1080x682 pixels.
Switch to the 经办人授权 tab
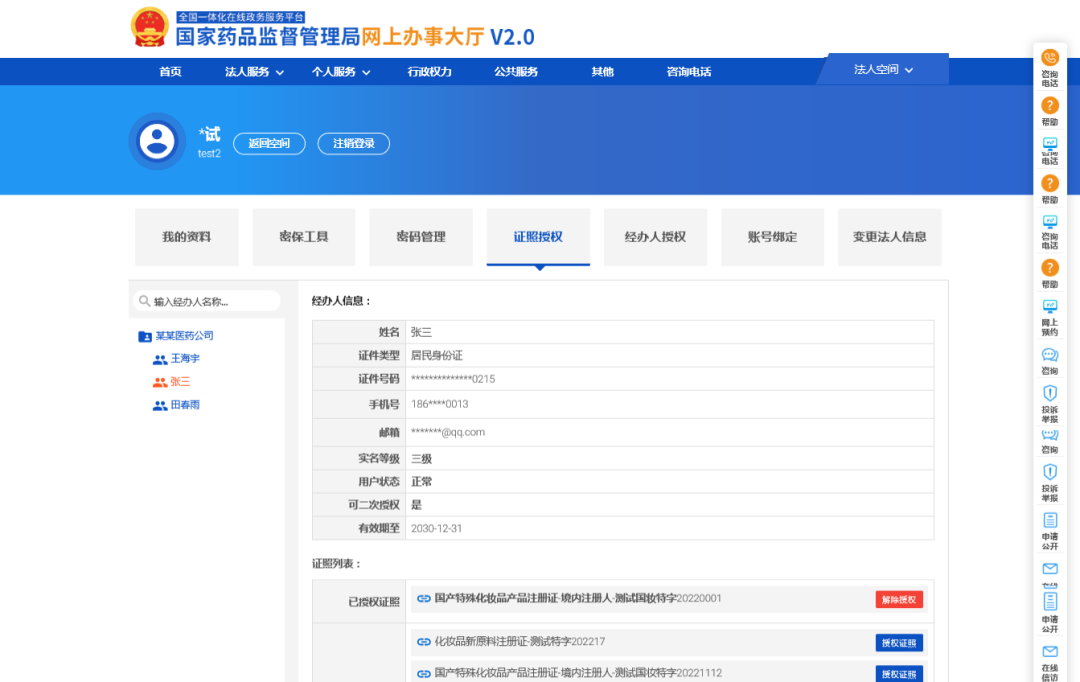pos(655,237)
